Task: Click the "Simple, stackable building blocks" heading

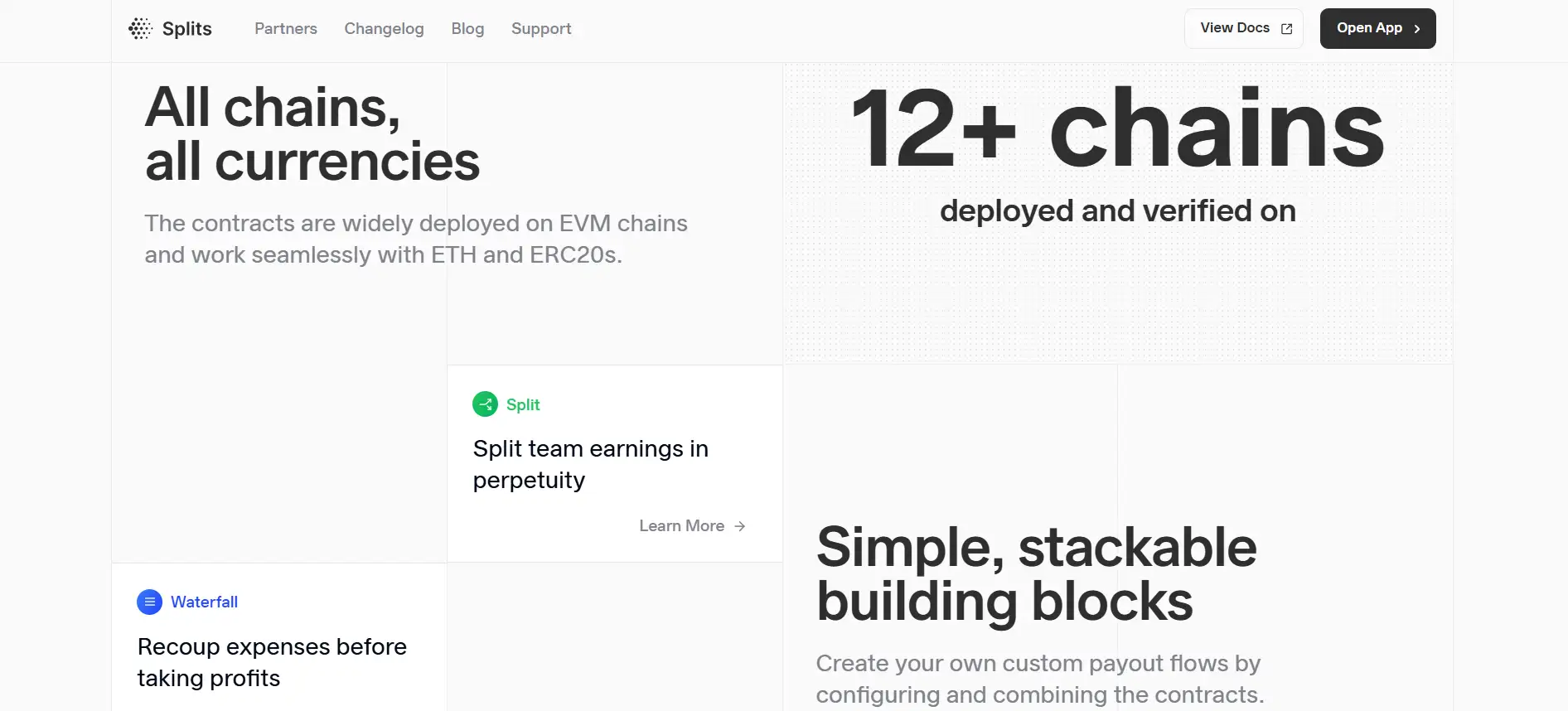Action: tap(1036, 573)
